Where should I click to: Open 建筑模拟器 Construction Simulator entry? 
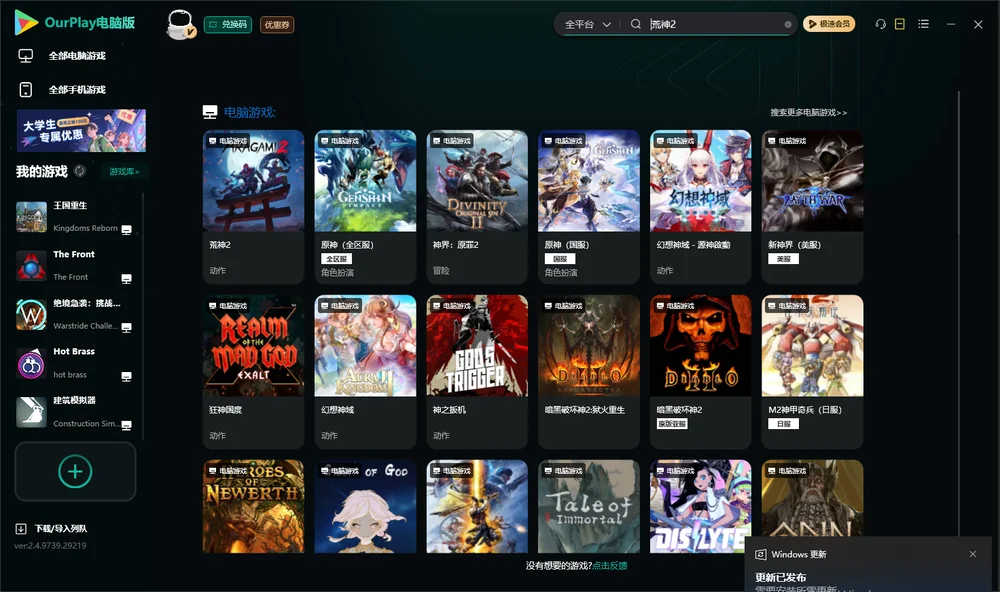[x=73, y=412]
